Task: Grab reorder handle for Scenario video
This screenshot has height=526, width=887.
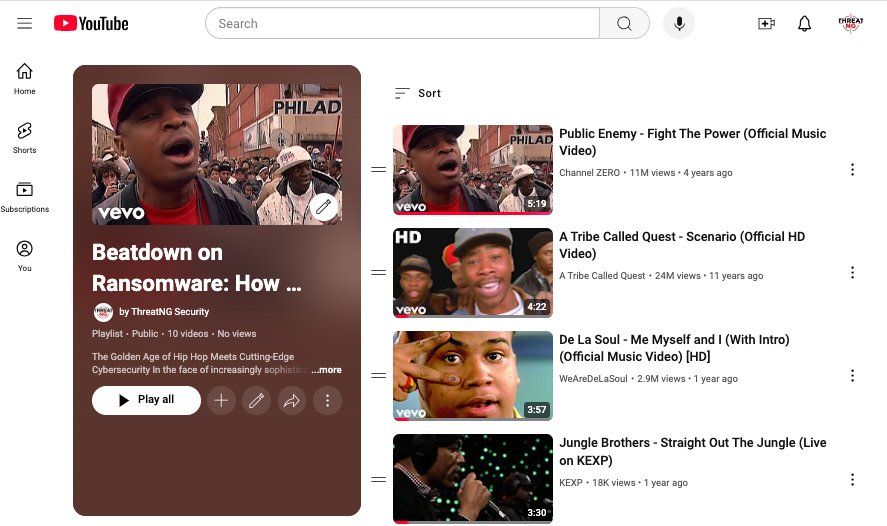Action: pos(378,273)
